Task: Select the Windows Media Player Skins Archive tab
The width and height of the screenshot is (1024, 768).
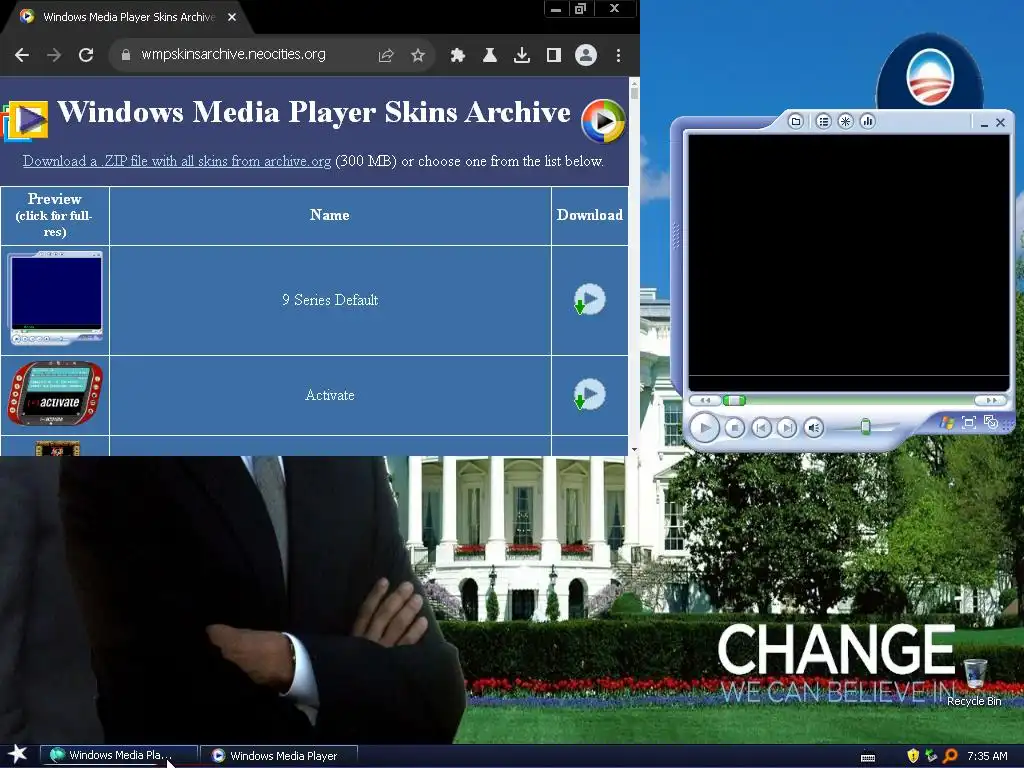Action: pyautogui.click(x=127, y=17)
